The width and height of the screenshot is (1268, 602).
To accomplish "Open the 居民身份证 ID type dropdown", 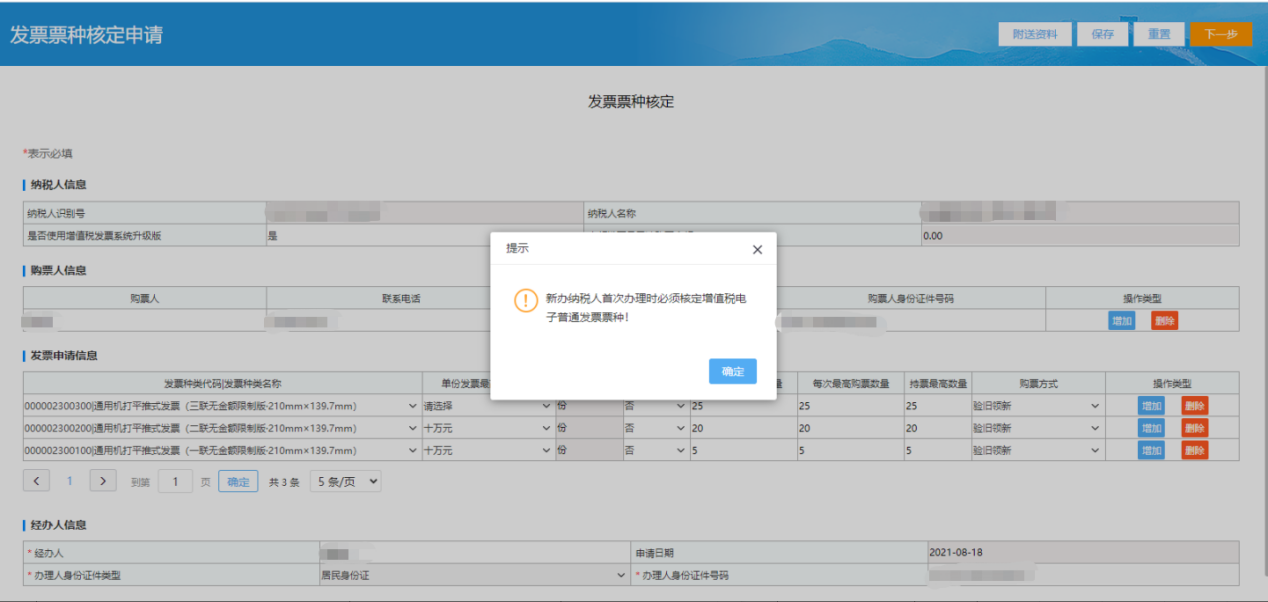I will [472, 576].
